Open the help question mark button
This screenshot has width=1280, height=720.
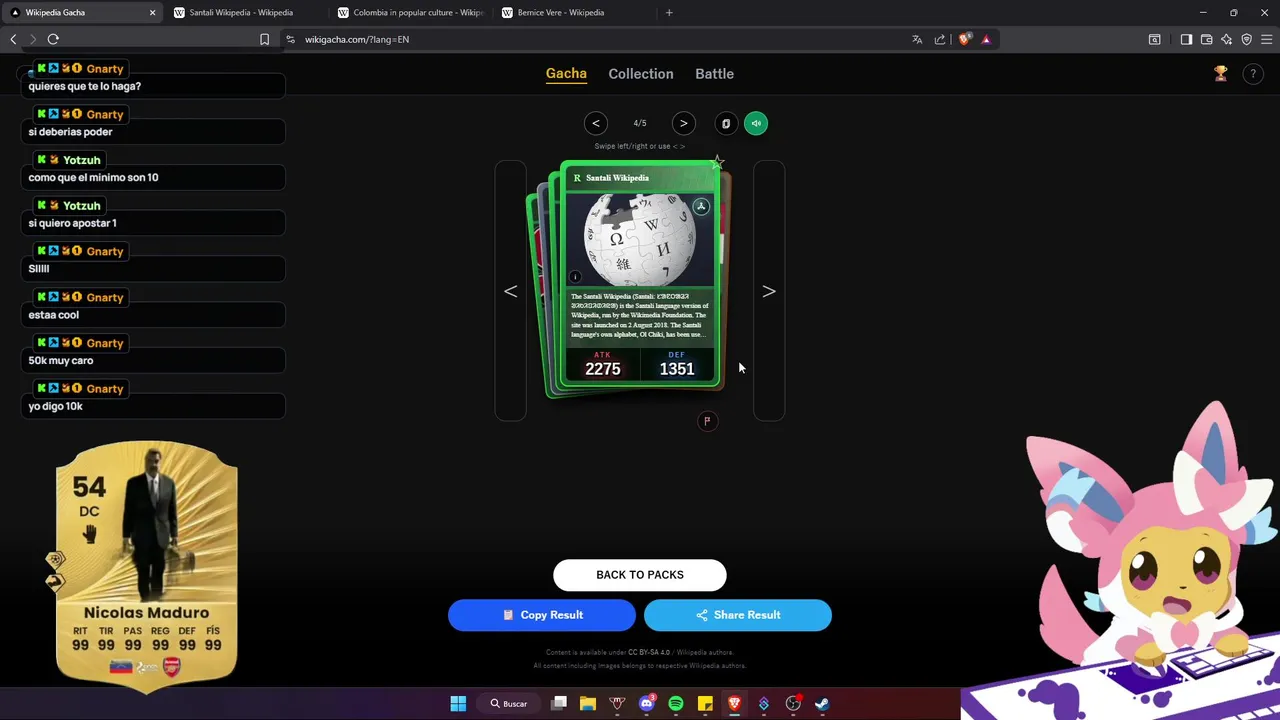click(x=1253, y=74)
